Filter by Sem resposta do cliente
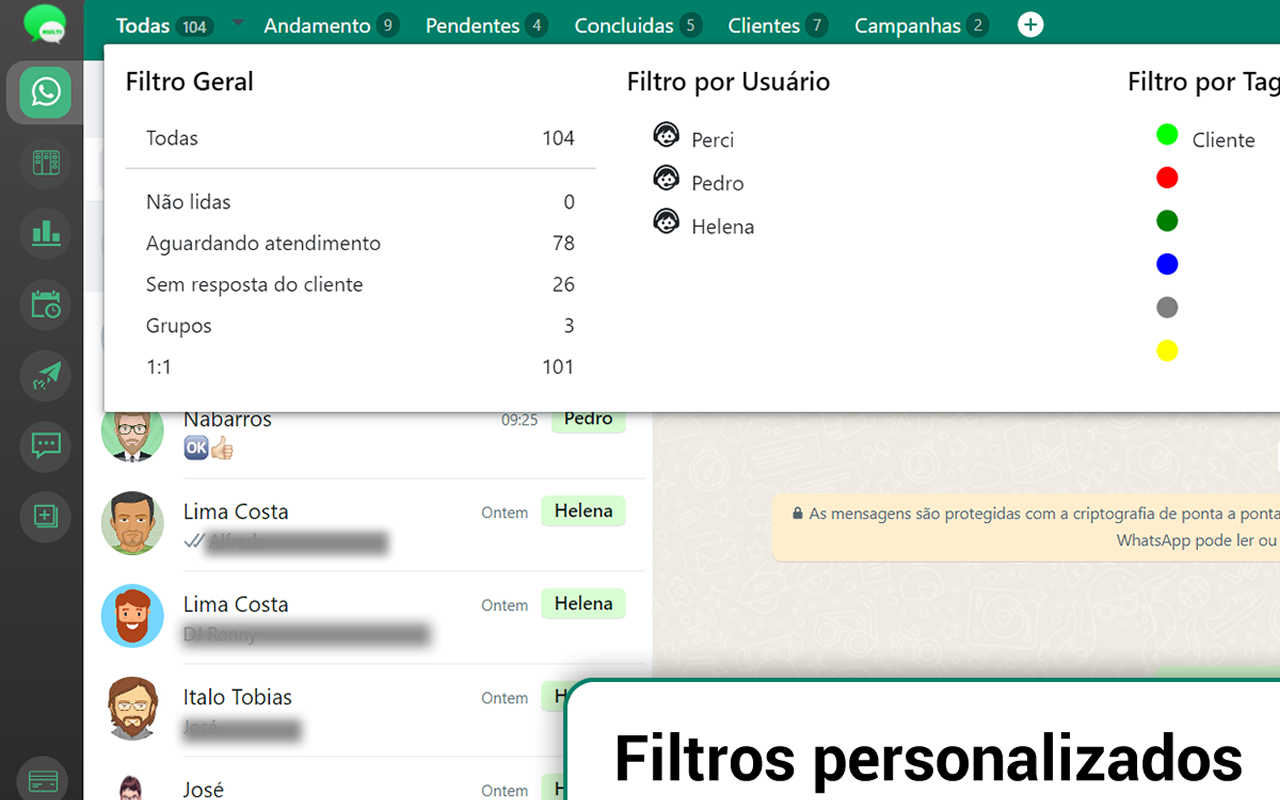 coord(360,285)
